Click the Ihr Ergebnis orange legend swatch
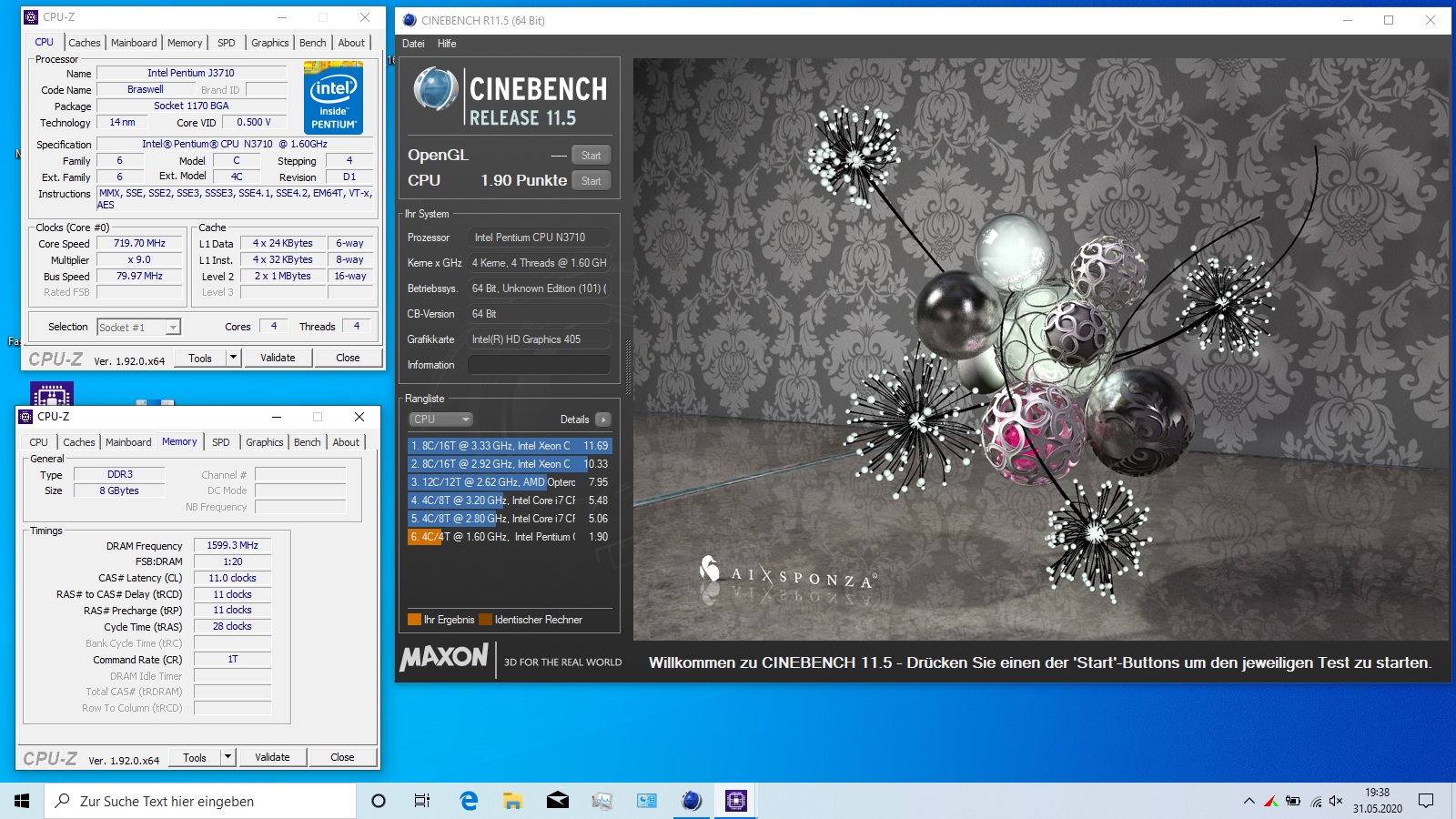Image resolution: width=1456 pixels, height=819 pixels. (414, 620)
